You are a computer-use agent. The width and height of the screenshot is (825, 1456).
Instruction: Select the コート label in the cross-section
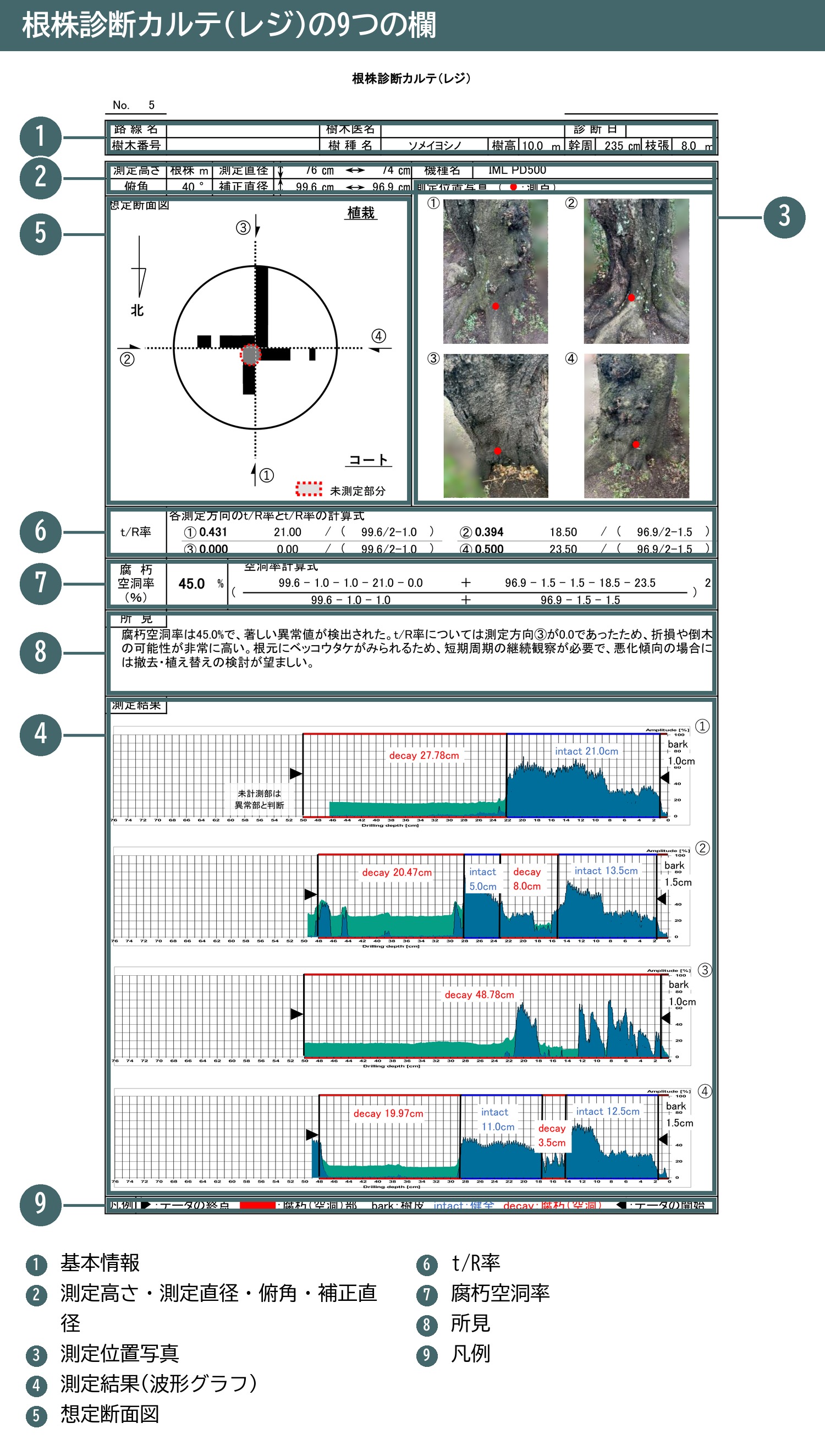(369, 460)
